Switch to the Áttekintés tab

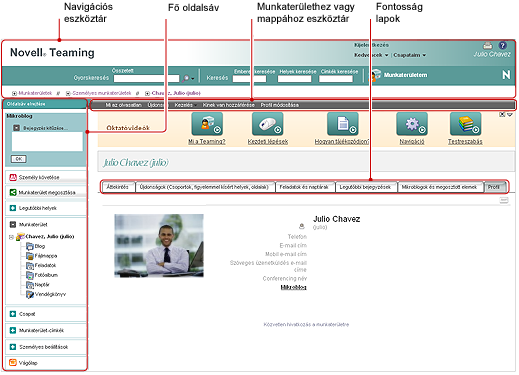tap(118, 187)
